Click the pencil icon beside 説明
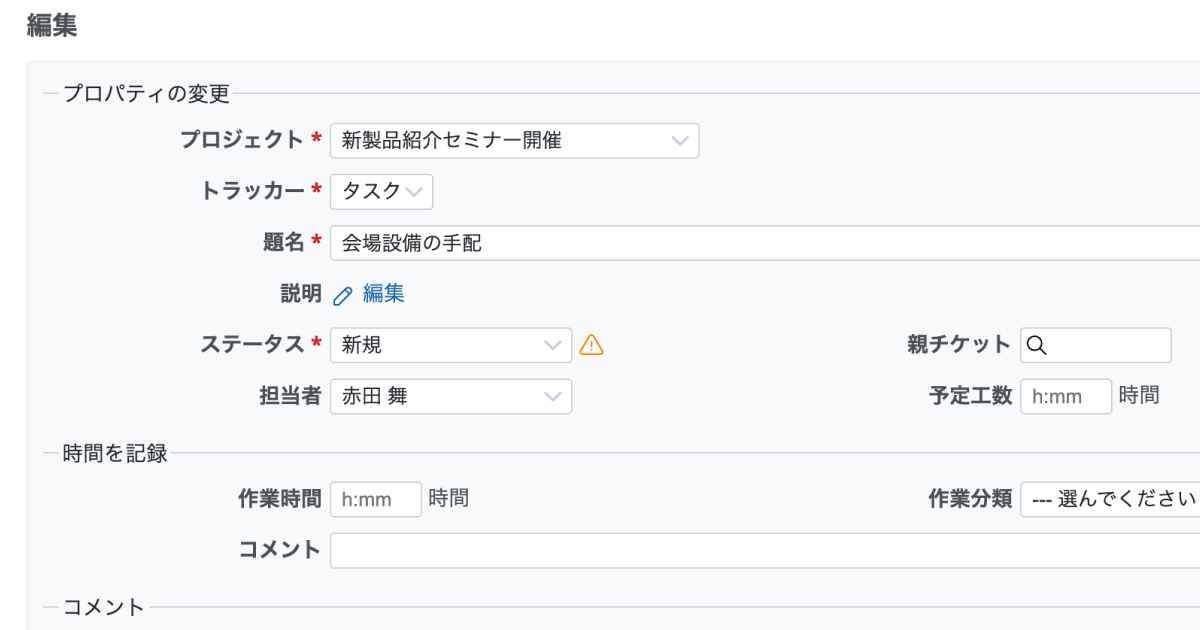Image resolution: width=1200 pixels, height=630 pixels. tap(343, 295)
